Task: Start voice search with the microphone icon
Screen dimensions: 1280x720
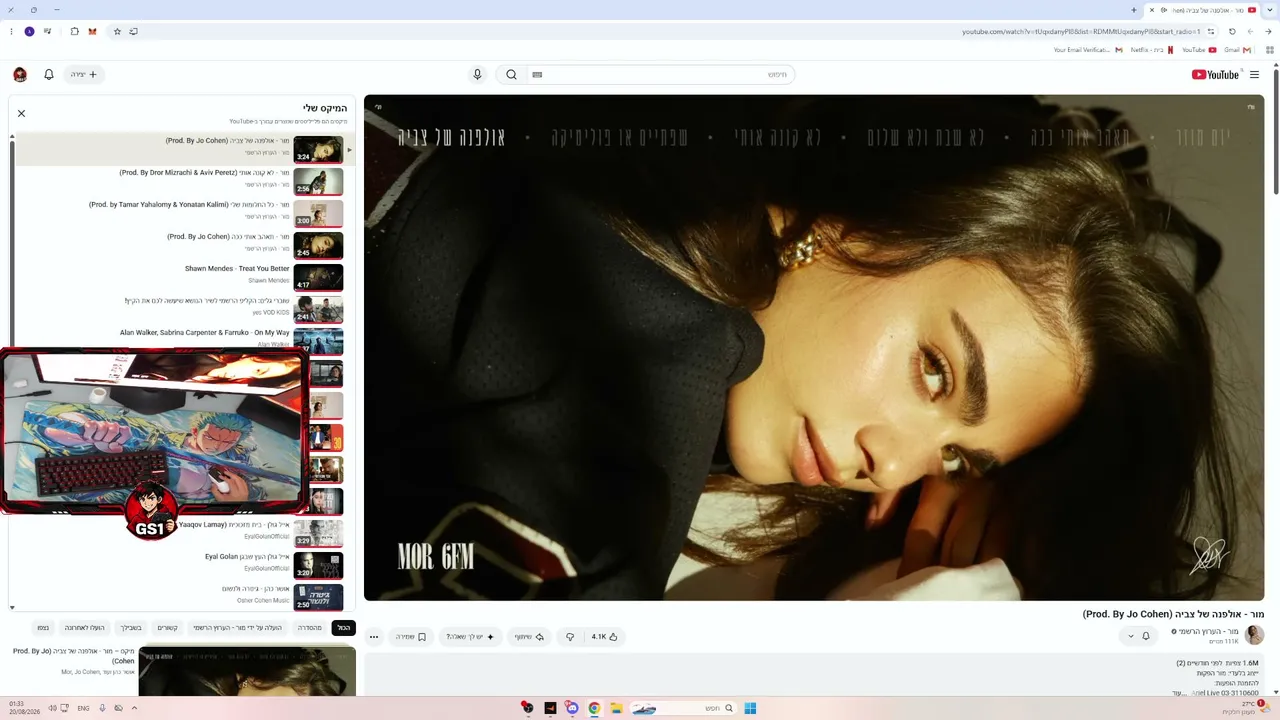Action: click(477, 74)
